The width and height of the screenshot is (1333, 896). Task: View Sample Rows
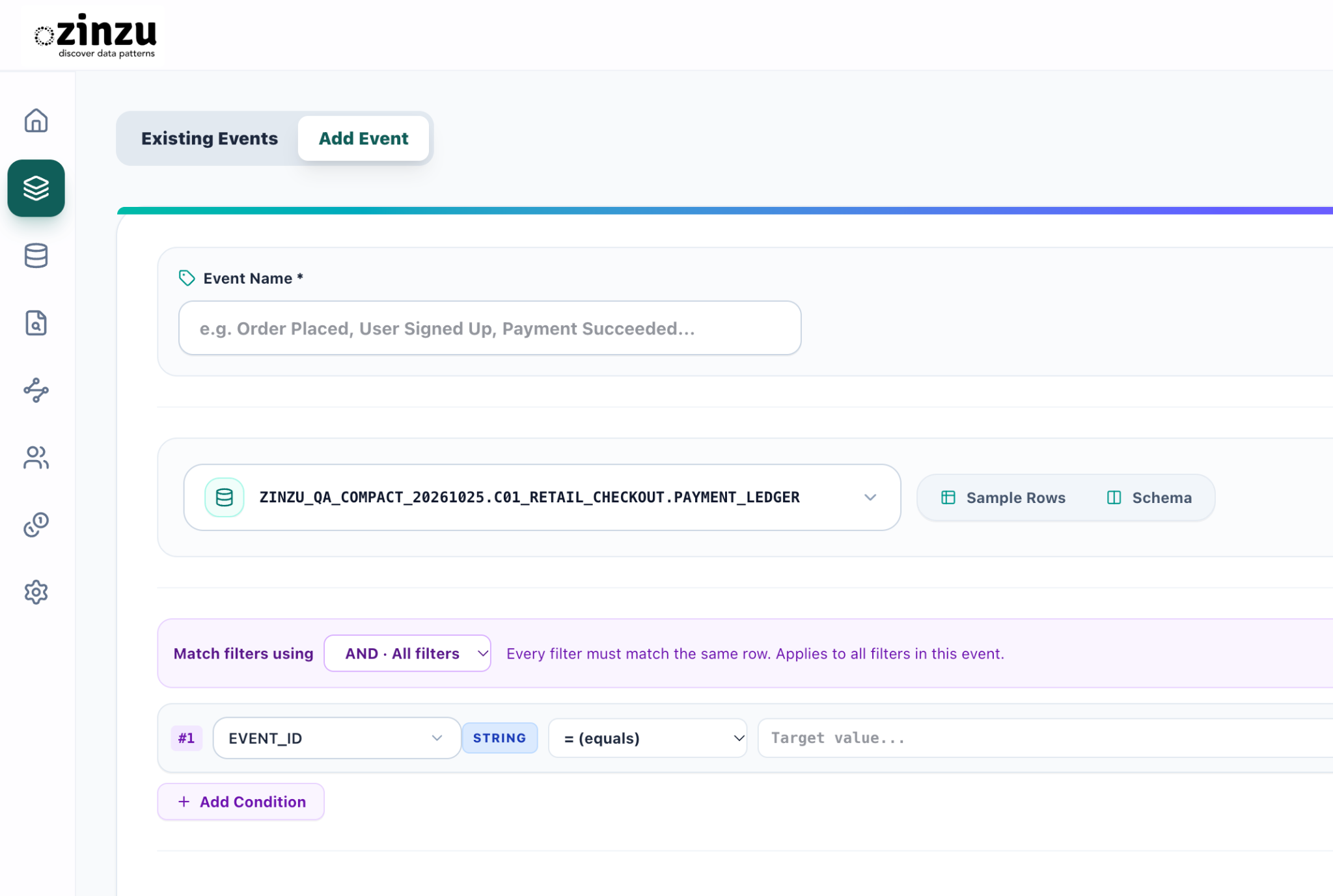(x=1003, y=498)
